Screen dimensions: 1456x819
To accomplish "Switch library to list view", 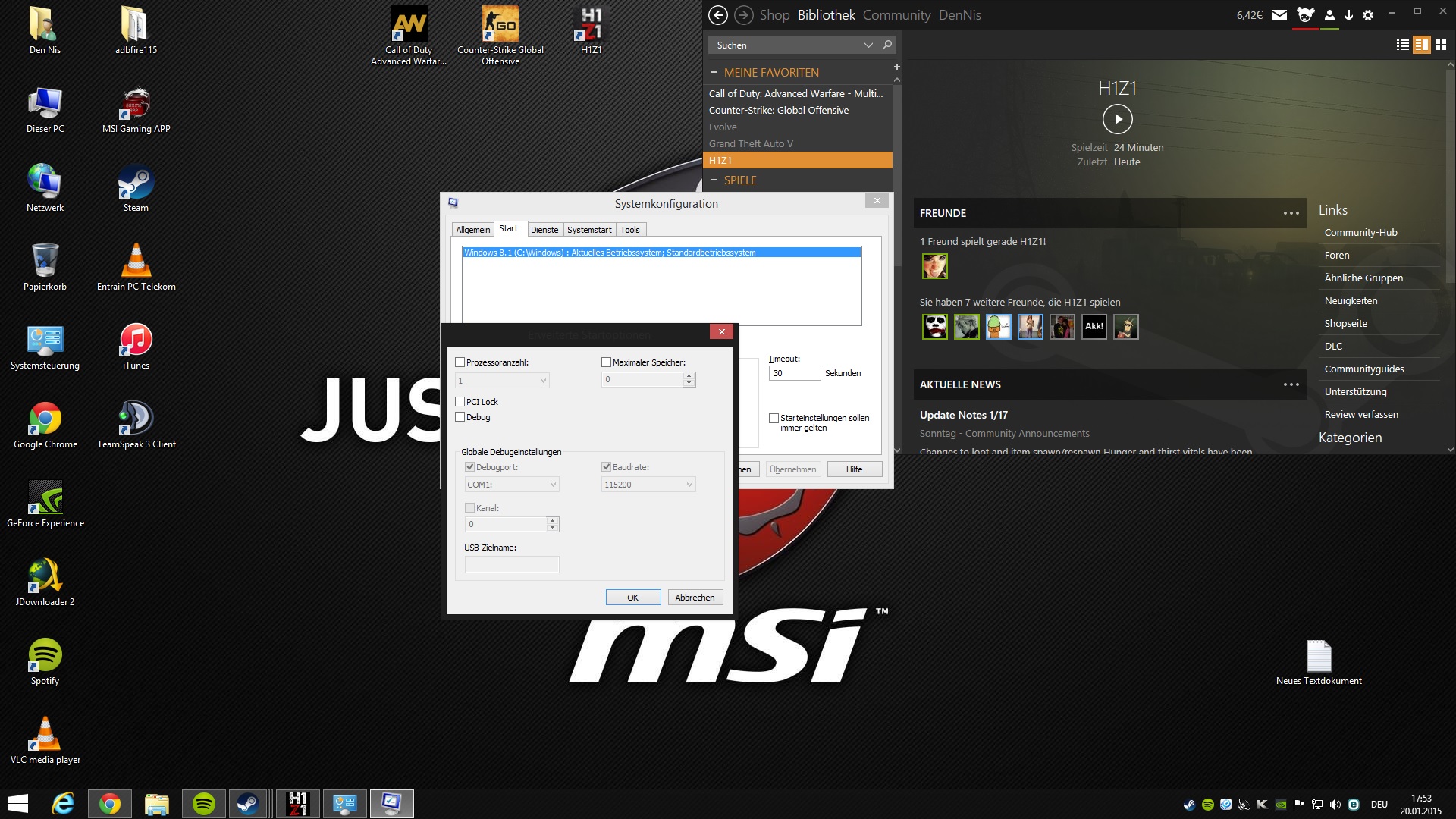I will click(1402, 45).
